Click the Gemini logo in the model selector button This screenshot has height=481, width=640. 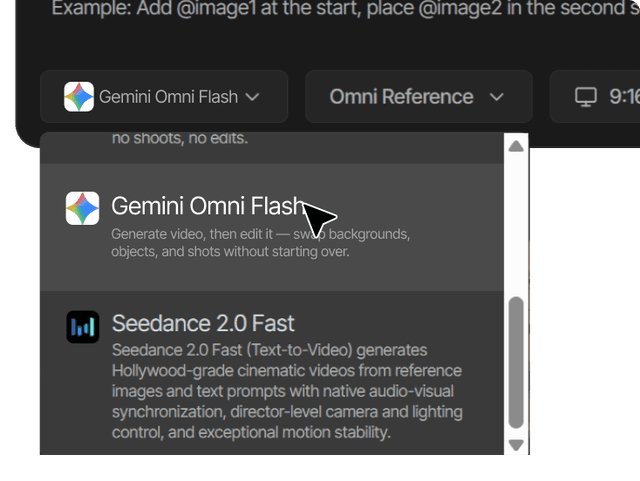[79, 97]
